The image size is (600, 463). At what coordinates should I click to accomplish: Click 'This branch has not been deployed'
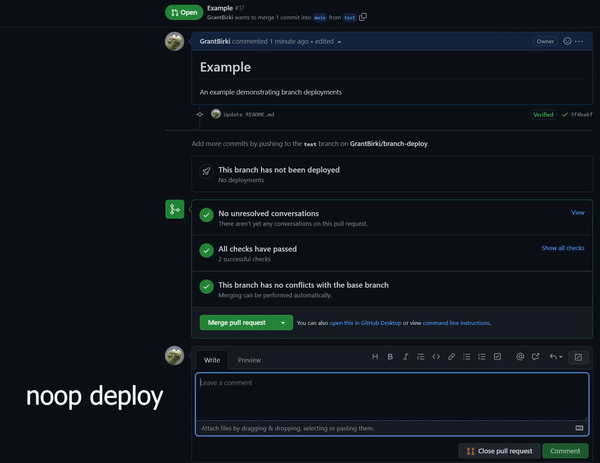279,170
